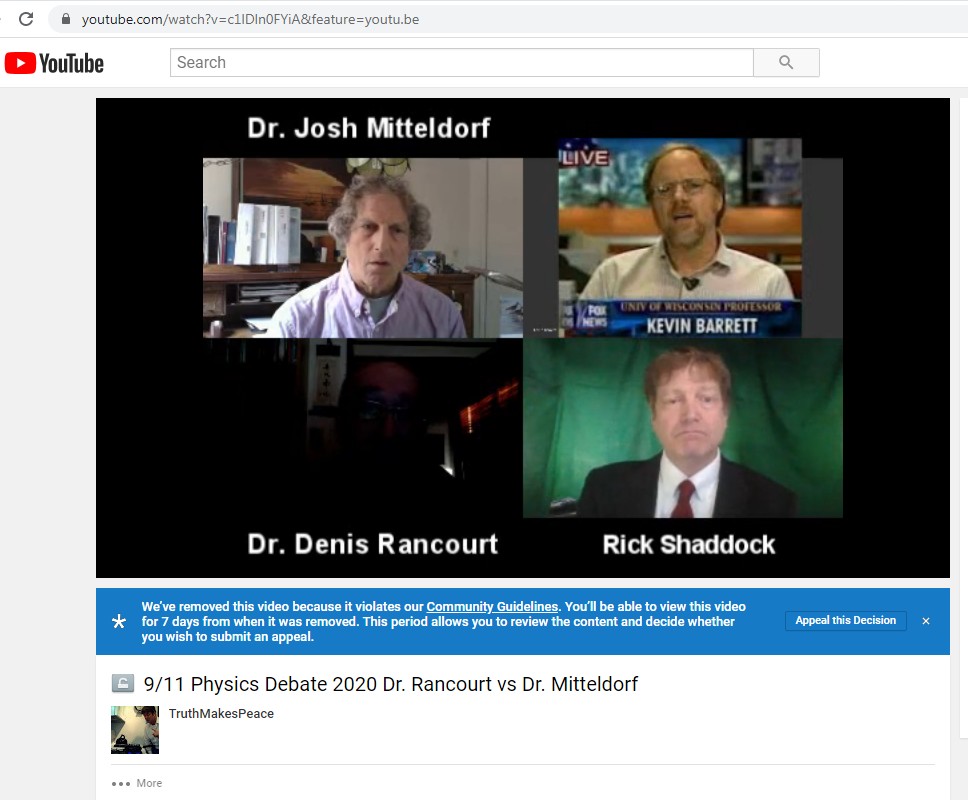This screenshot has height=800, width=968.
Task: Go to YouTube home via the logo
Action: click(54, 63)
